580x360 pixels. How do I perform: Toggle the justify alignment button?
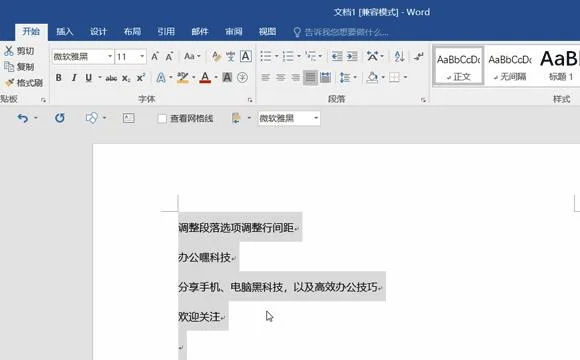(x=310, y=77)
